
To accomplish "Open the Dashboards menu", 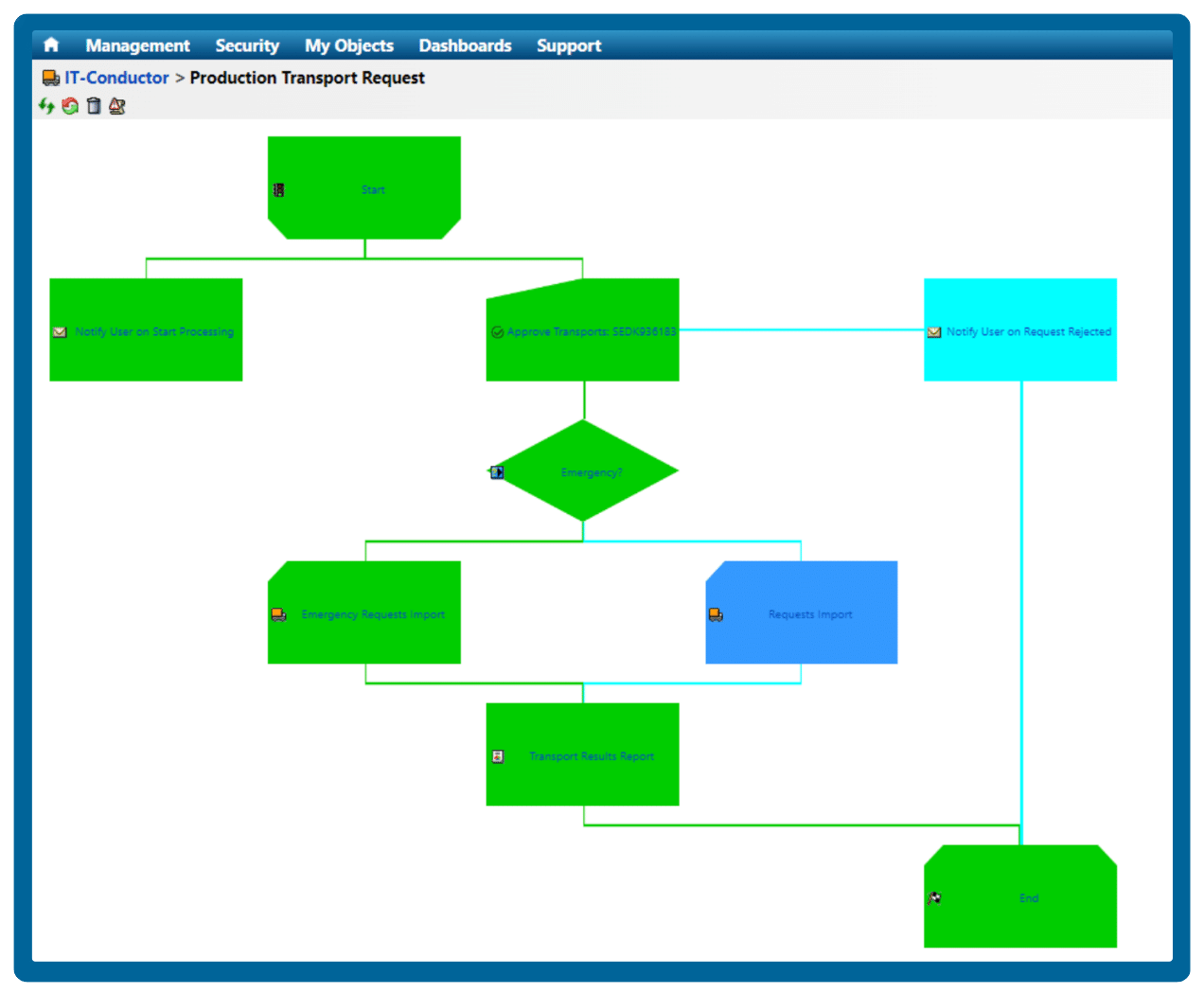I will (x=465, y=44).
